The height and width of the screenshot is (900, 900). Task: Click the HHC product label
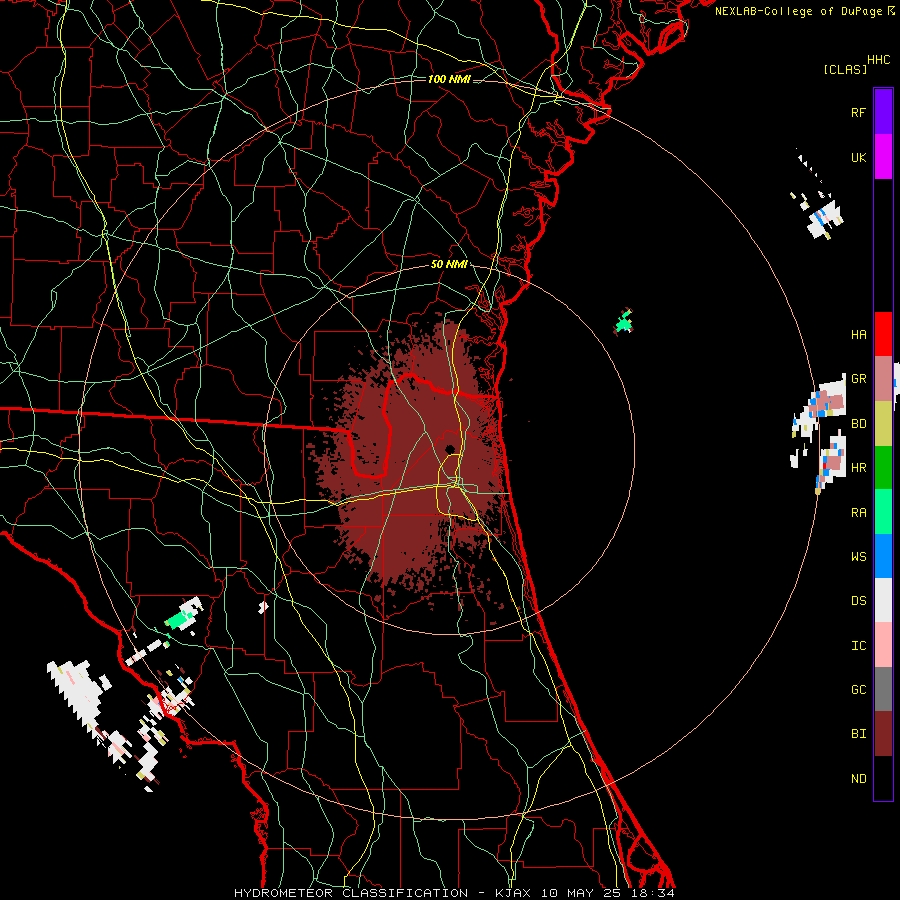tap(878, 60)
